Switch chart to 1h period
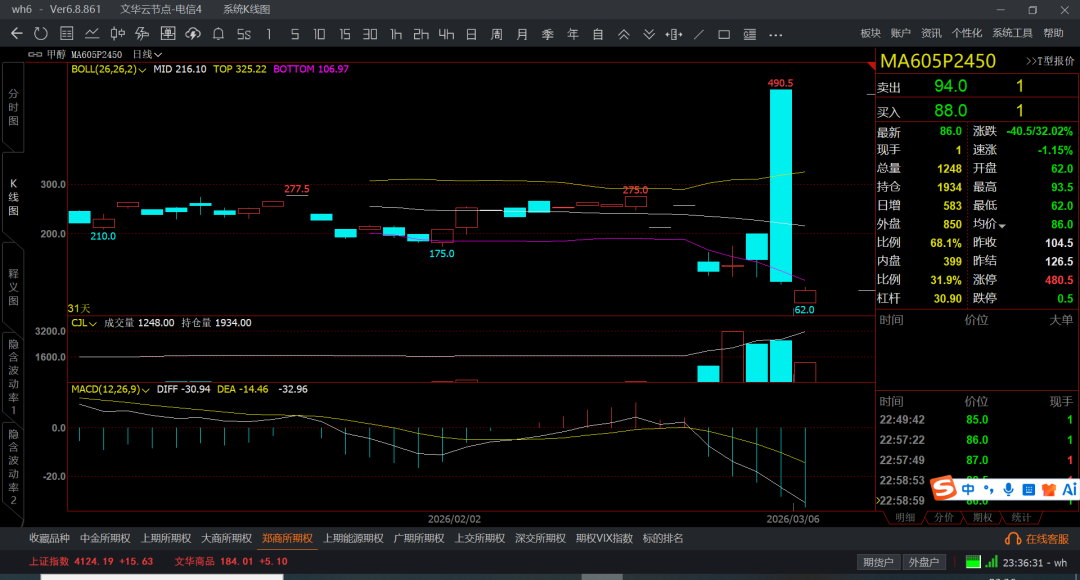1080x580 pixels. [396, 34]
